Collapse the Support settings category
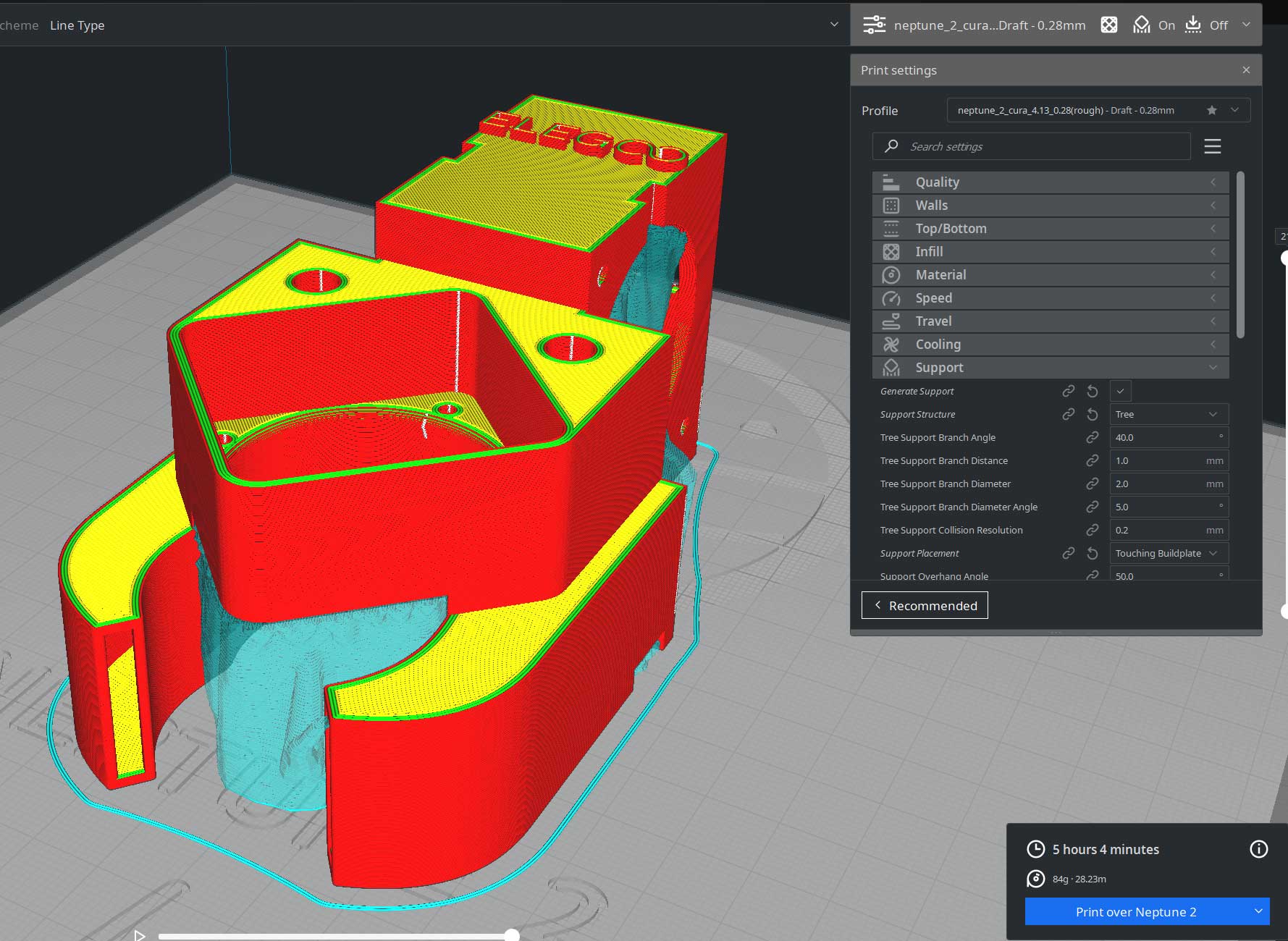Viewport: 1288px width, 941px height. coord(1051,368)
